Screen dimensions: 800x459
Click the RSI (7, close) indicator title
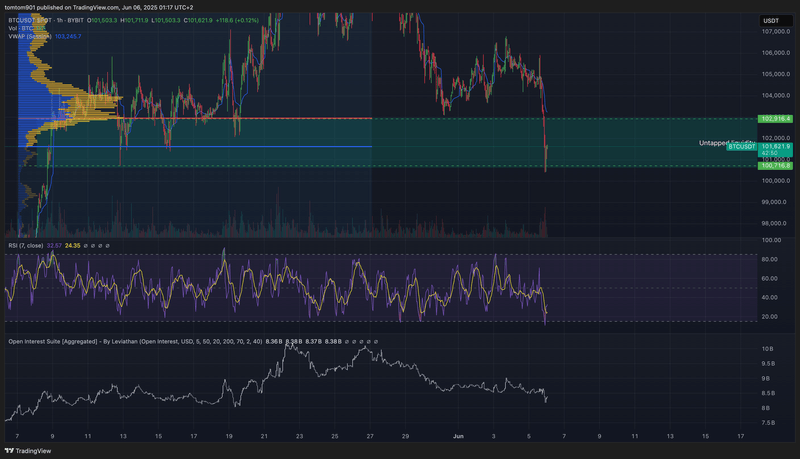click(26, 246)
